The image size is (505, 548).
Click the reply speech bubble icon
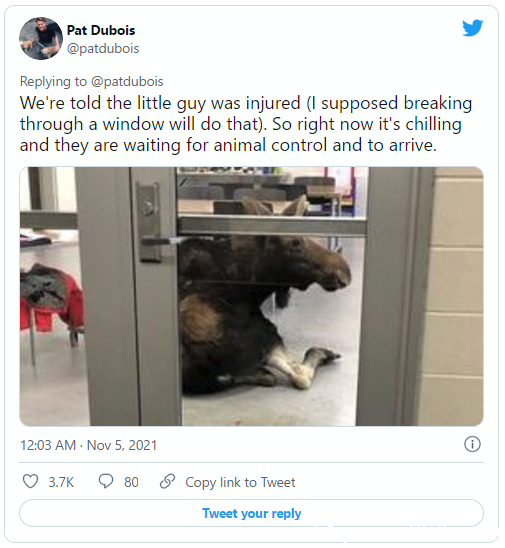tap(106, 481)
